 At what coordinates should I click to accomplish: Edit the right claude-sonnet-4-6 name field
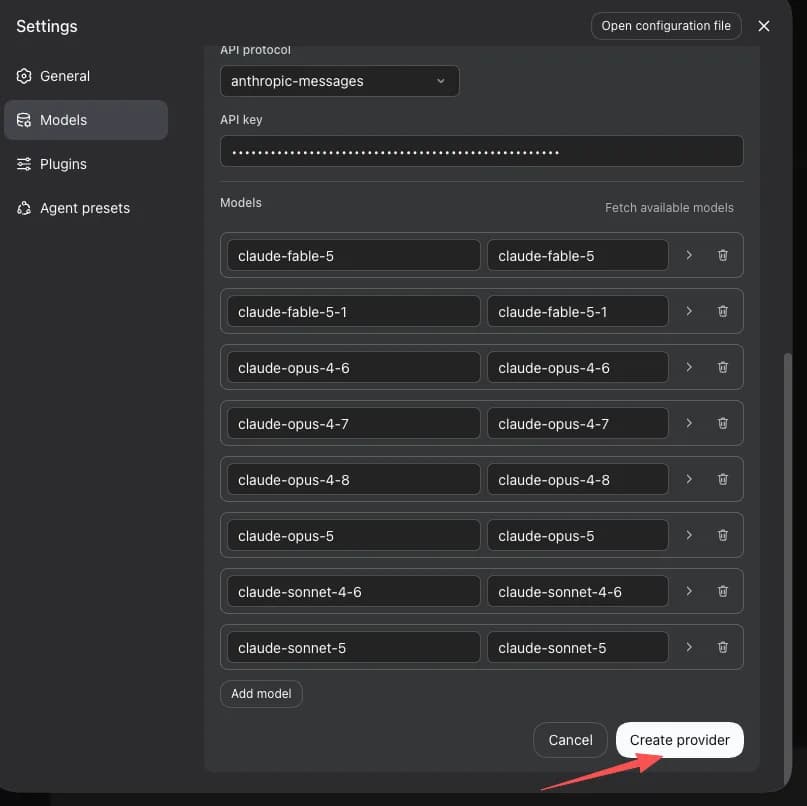(x=578, y=591)
